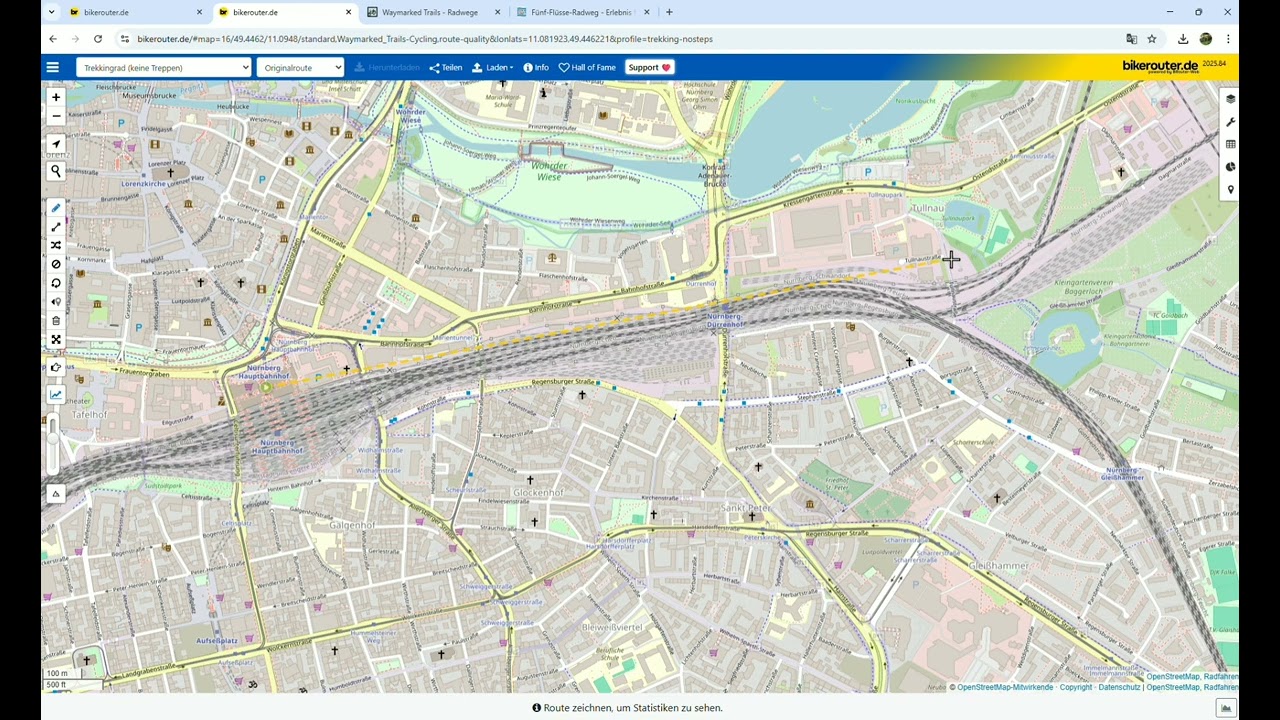Screen dimensions: 1280x720
Task: Reload the current page
Action: (x=98, y=39)
